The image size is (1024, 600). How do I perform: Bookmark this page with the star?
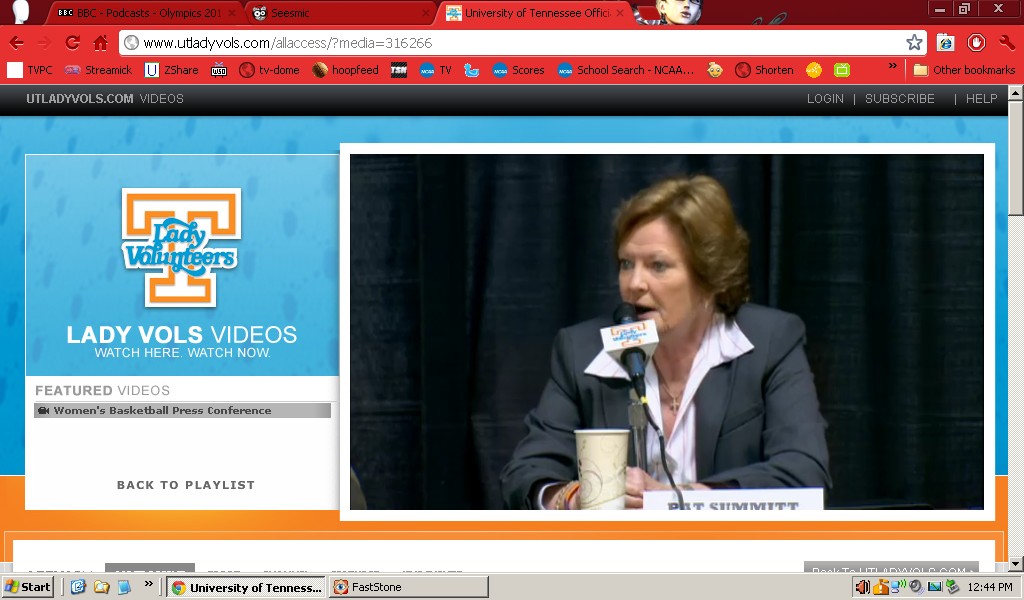(x=914, y=43)
